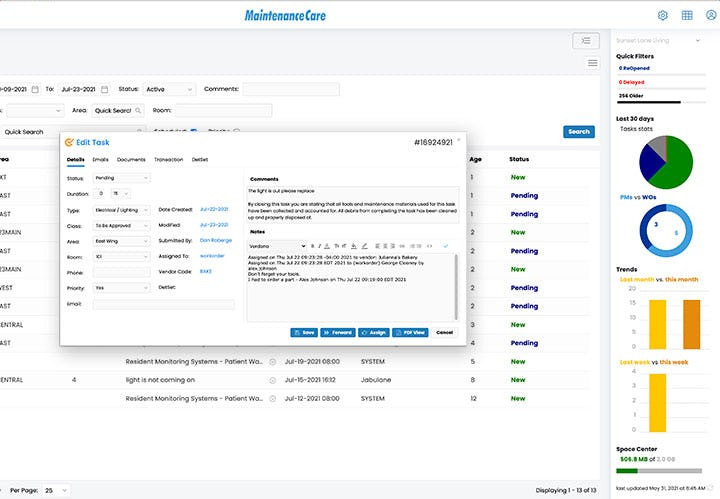Click the blue checkmark in Notes toolbar
This screenshot has width=720, height=499.
tap(445, 245)
